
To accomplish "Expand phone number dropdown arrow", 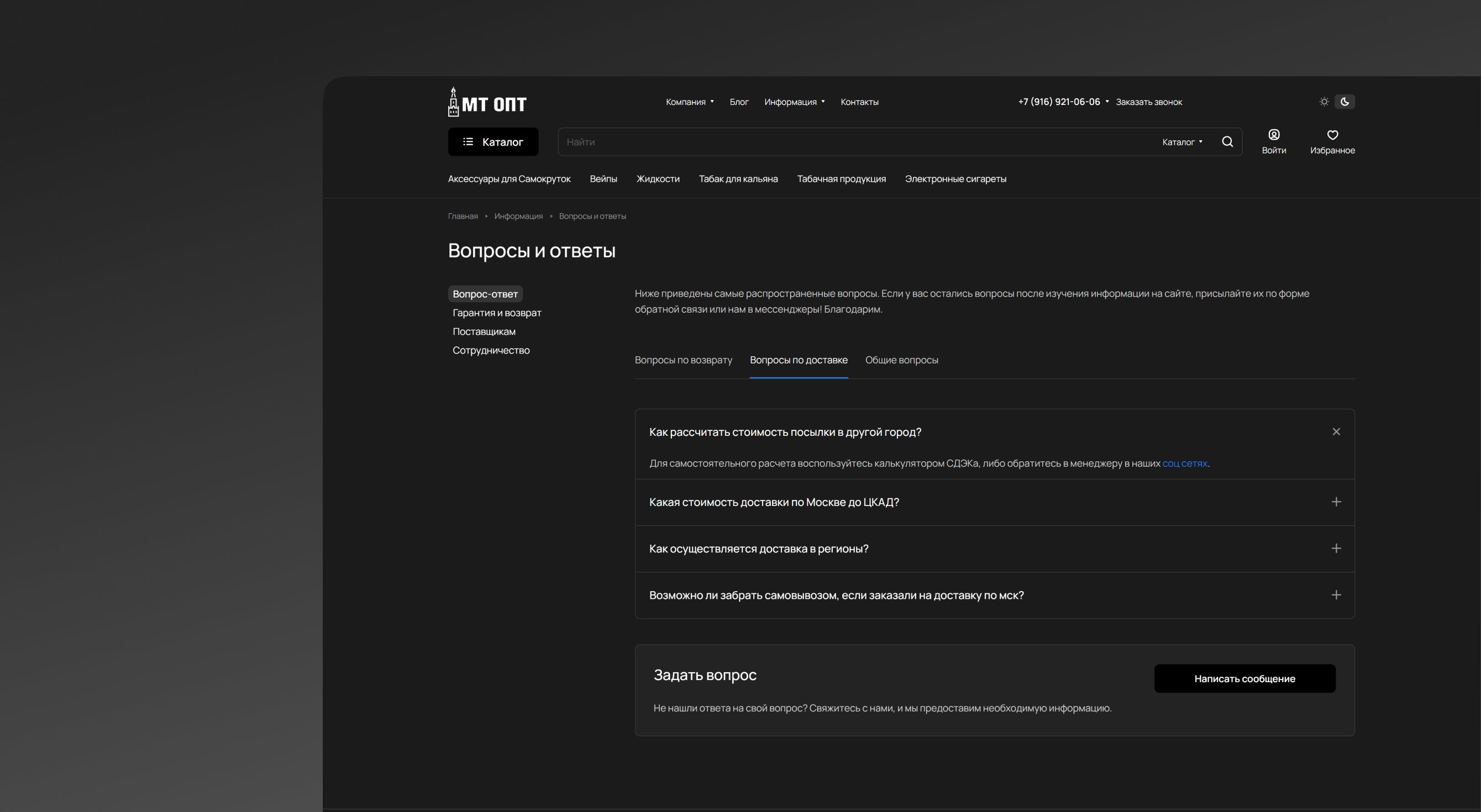I will (x=1107, y=102).
